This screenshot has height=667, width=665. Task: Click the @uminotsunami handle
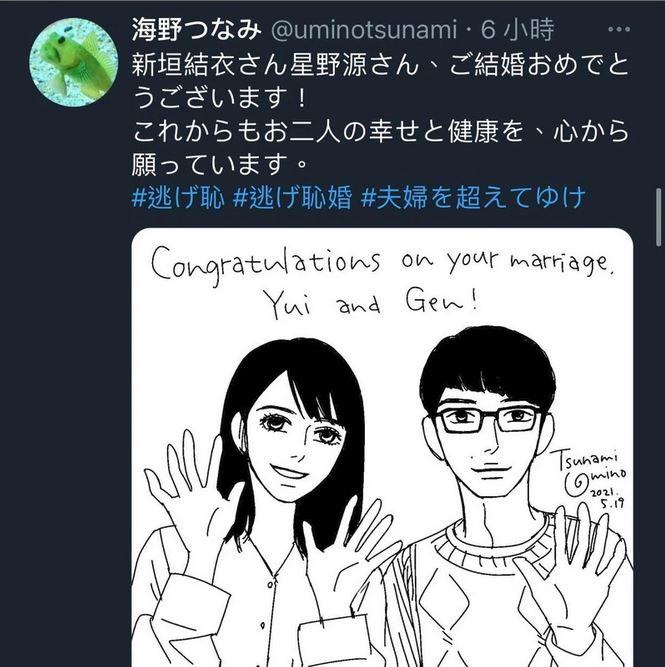click(x=364, y=30)
